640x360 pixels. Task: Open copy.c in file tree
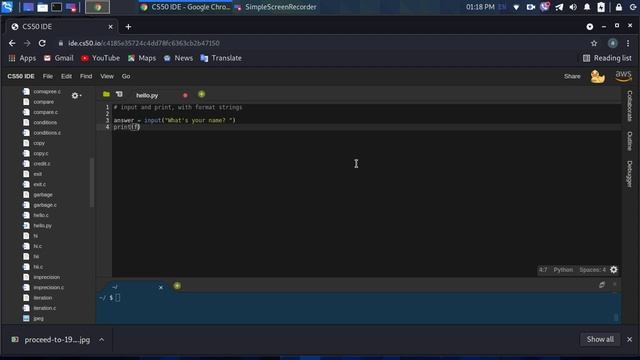pos(40,153)
